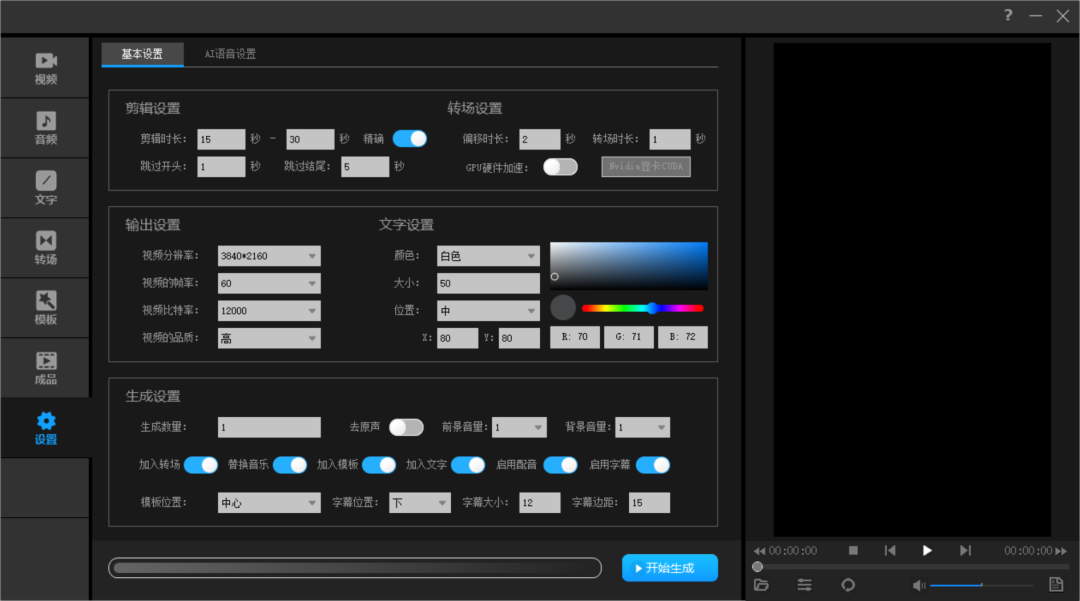
Task: Open the 成品 (finished product) sidebar section
Action: (45, 368)
